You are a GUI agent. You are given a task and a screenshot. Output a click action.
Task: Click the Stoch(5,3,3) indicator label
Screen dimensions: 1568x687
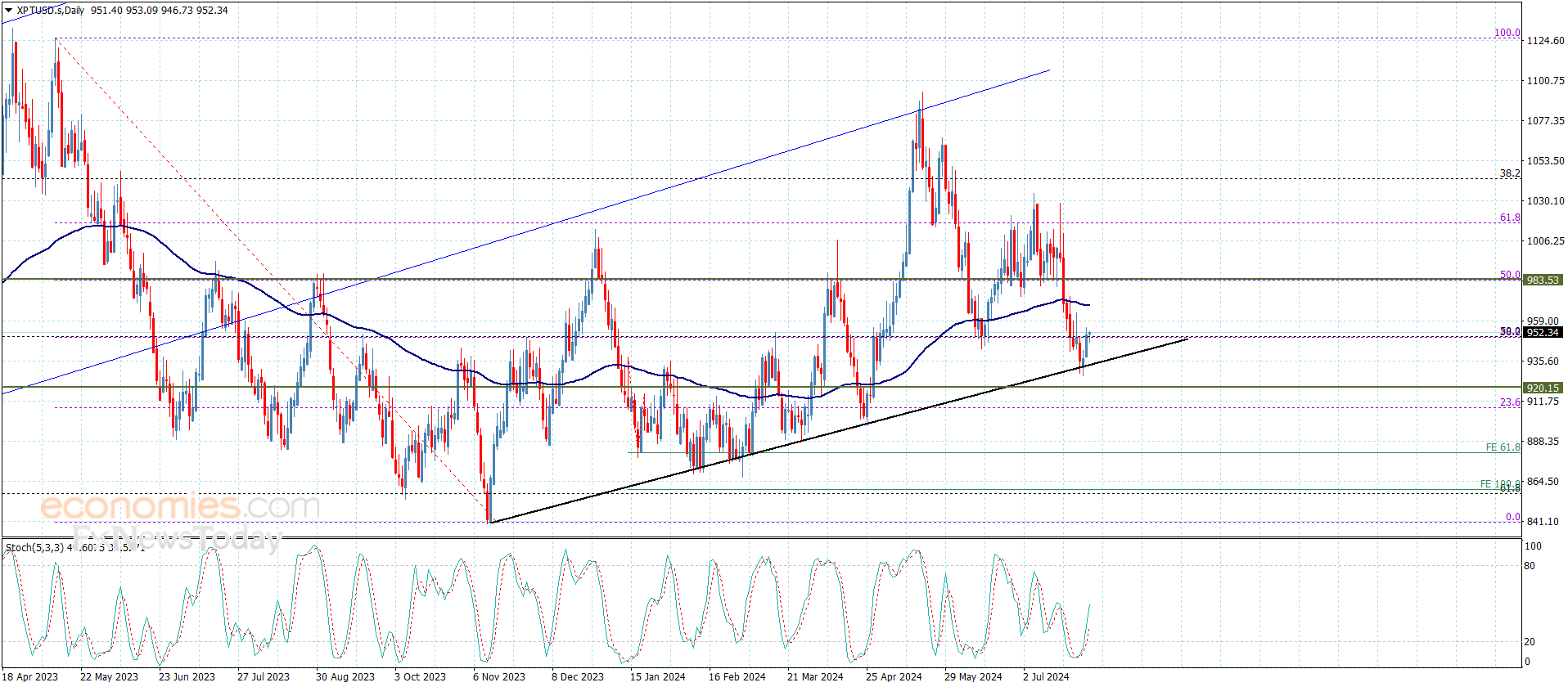34,547
